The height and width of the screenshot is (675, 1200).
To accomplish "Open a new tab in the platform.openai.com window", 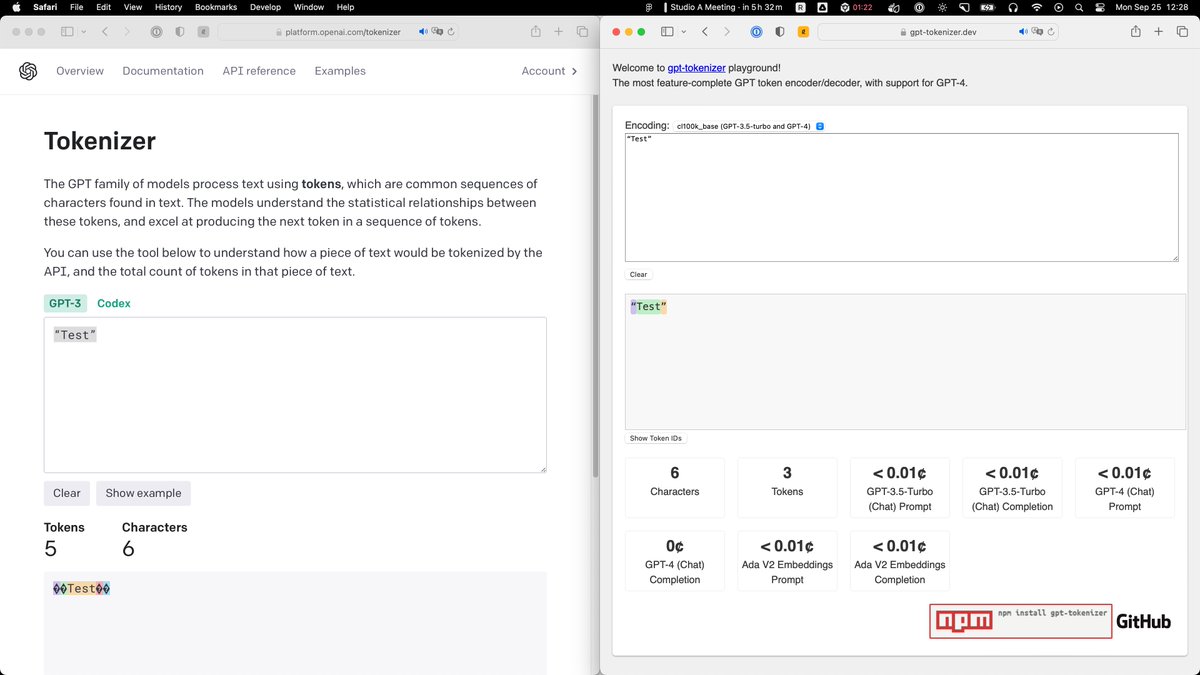I will click(559, 32).
